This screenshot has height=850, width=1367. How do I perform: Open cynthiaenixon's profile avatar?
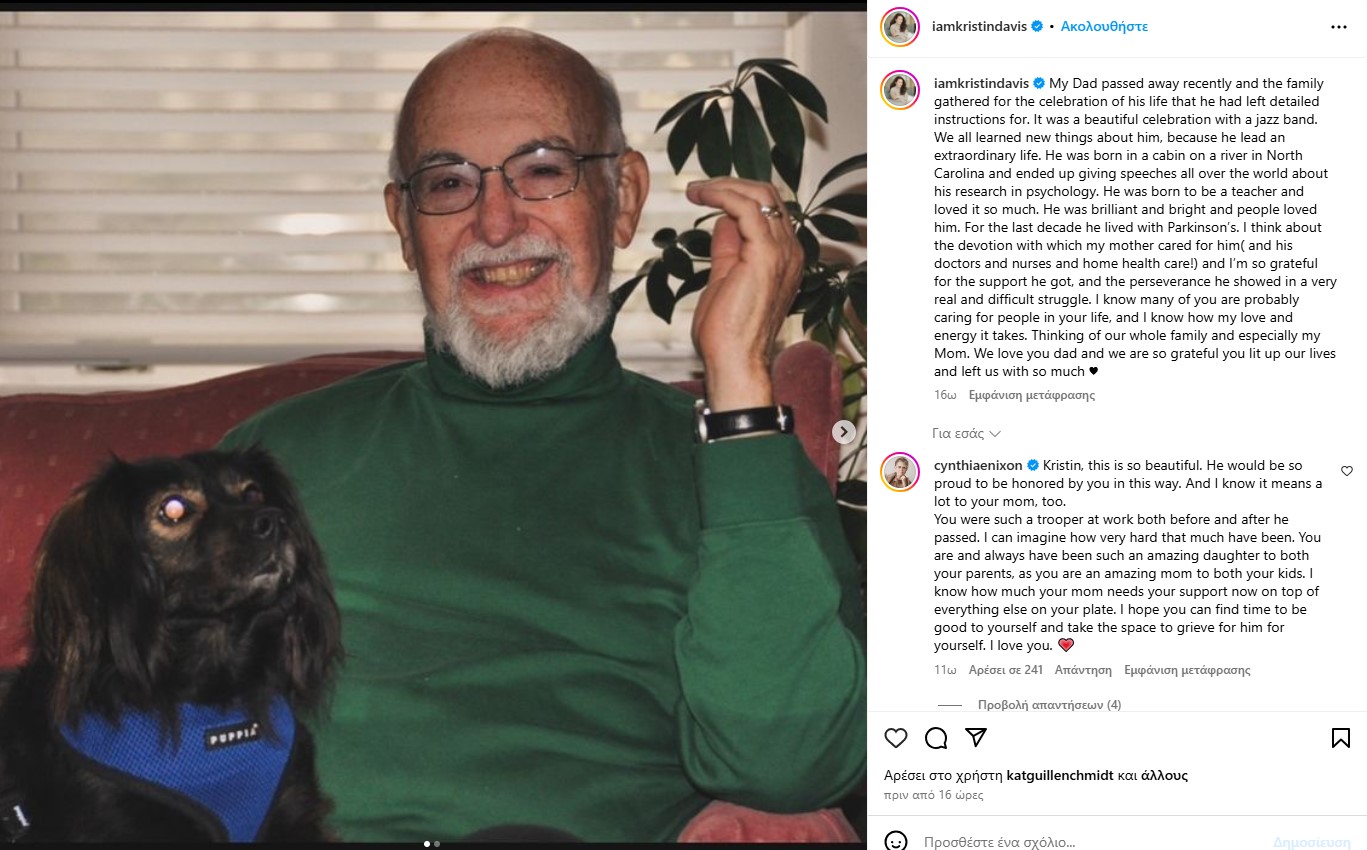point(900,471)
